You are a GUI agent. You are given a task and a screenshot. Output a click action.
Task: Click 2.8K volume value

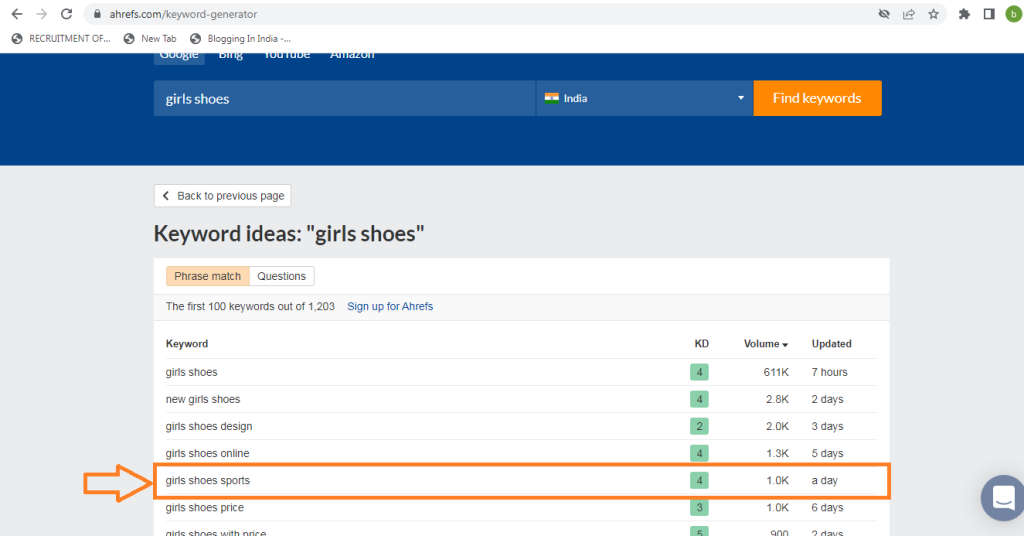(x=777, y=400)
